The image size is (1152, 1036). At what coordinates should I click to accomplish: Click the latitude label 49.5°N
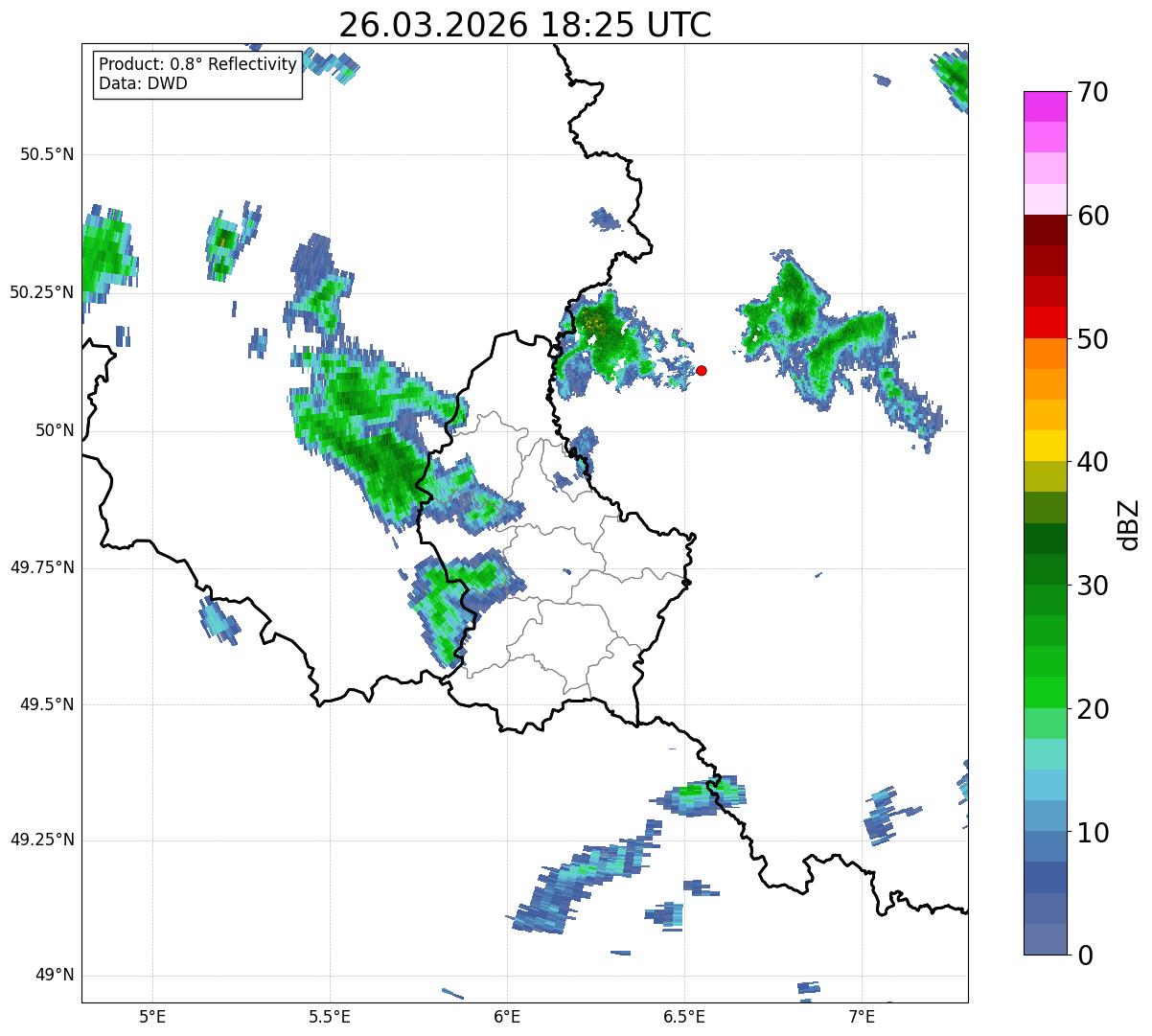[x=47, y=704]
